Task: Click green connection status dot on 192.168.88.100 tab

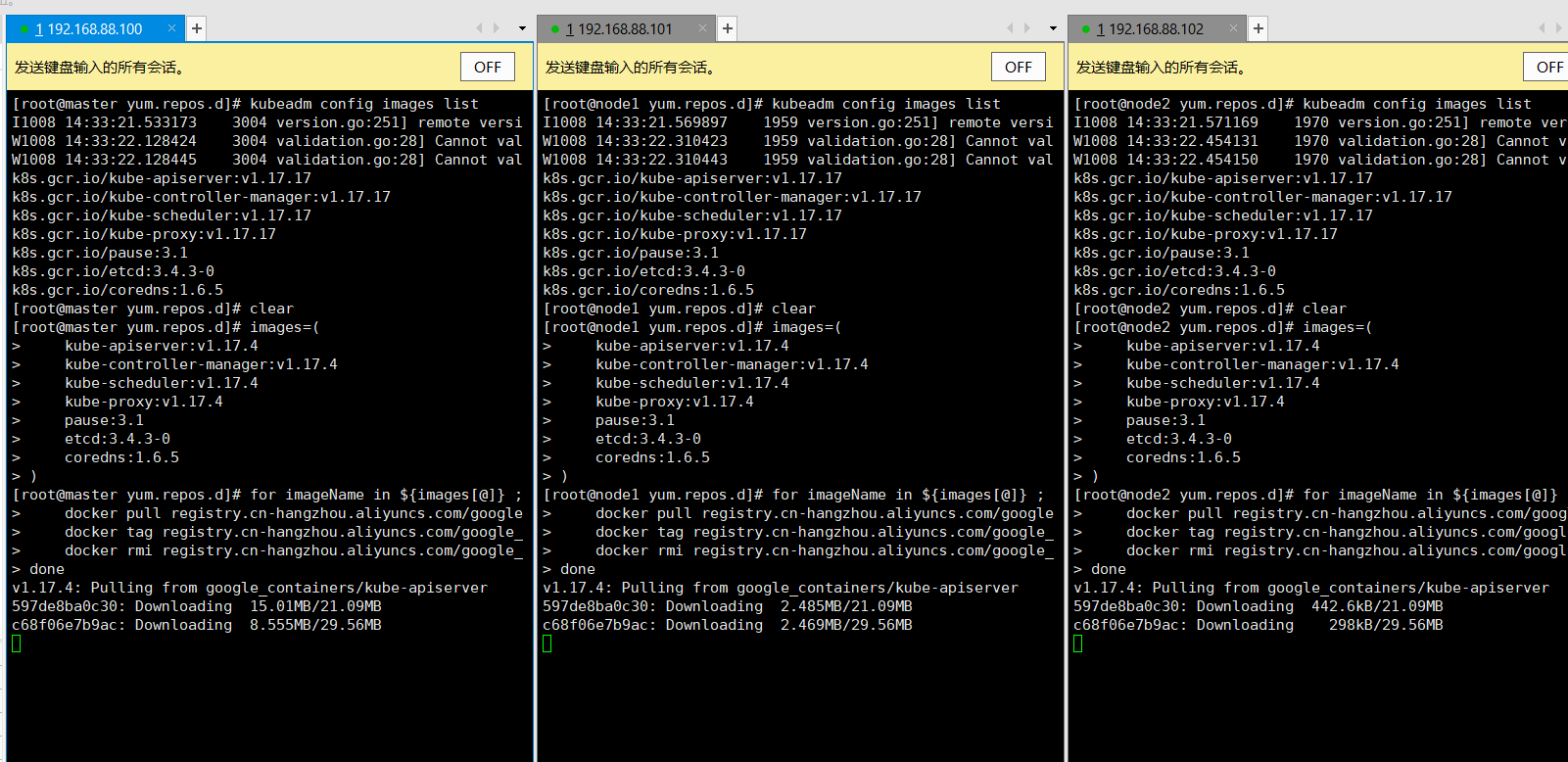Action: point(24,29)
